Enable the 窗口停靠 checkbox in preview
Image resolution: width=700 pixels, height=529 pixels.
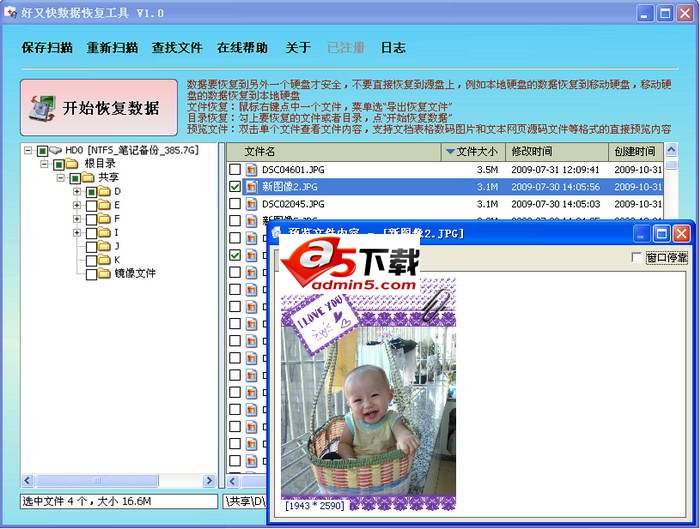(x=637, y=258)
